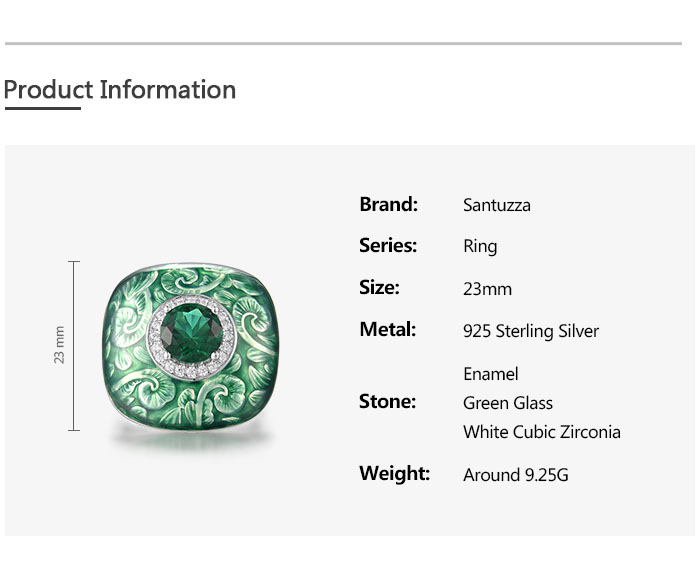Click the Weight: label

click(394, 473)
